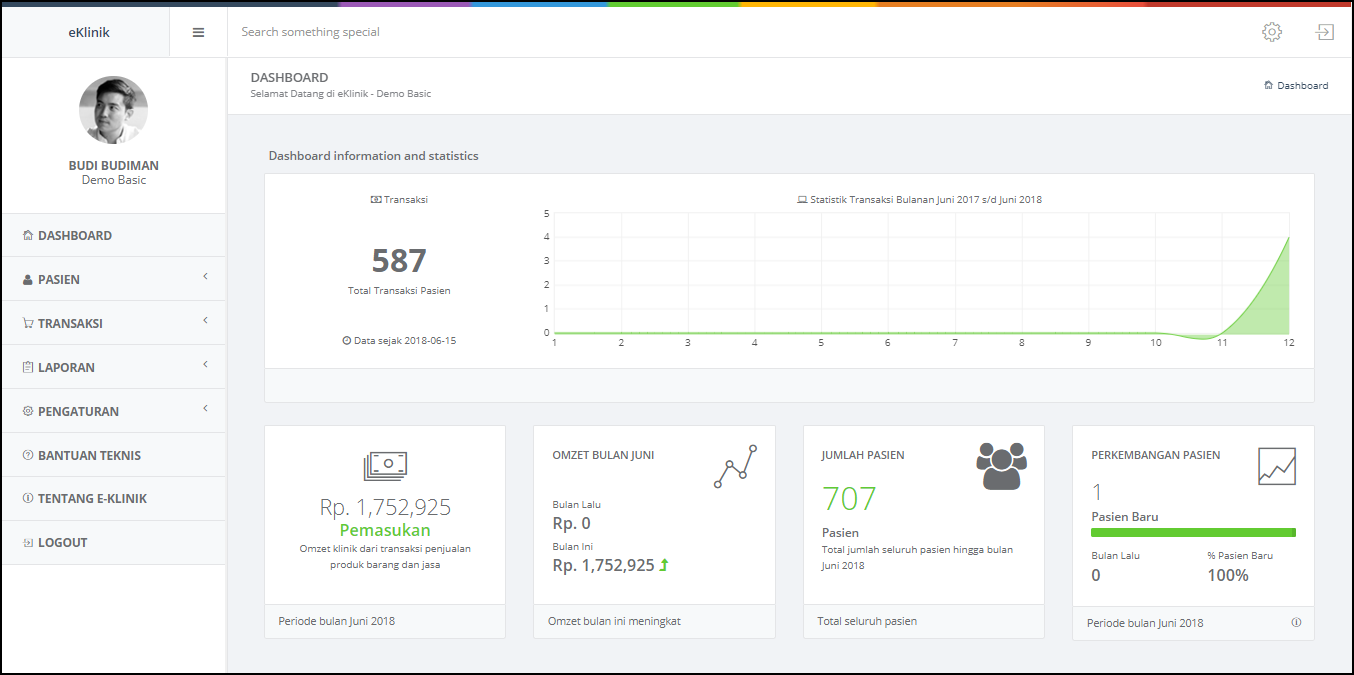Click the clock icon near Data sejak
Image resolution: width=1354 pixels, height=675 pixels.
[347, 341]
